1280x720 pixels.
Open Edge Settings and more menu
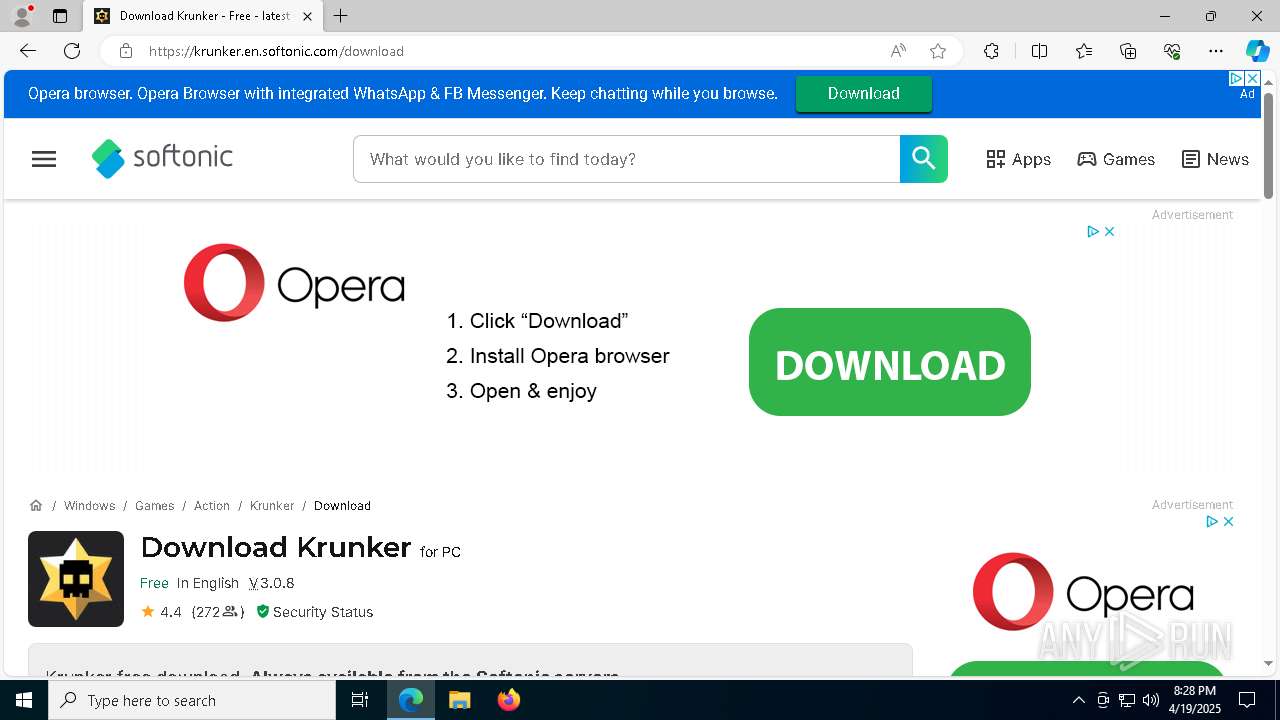tap(1216, 51)
